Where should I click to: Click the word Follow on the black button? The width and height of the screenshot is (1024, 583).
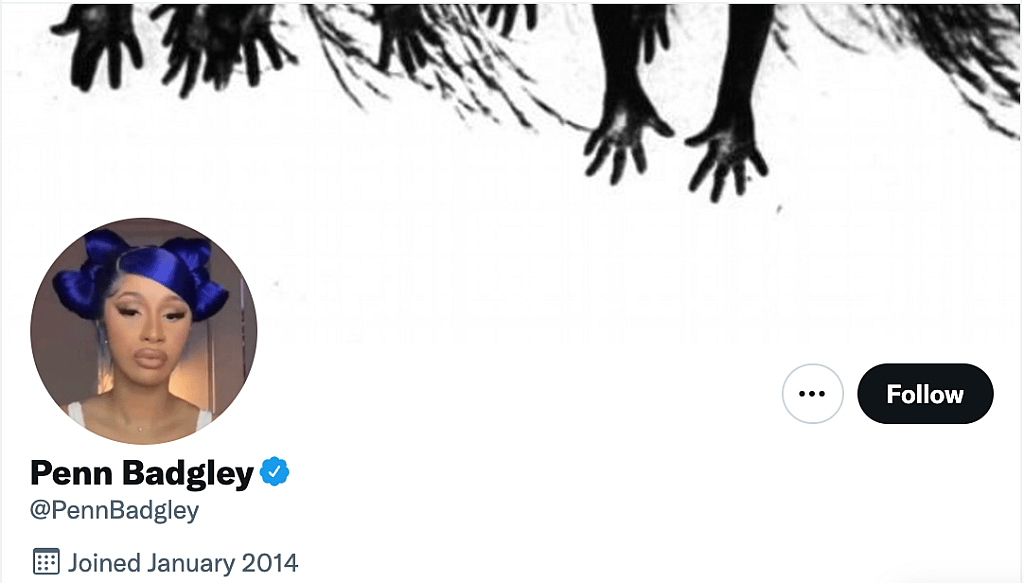pos(925,394)
